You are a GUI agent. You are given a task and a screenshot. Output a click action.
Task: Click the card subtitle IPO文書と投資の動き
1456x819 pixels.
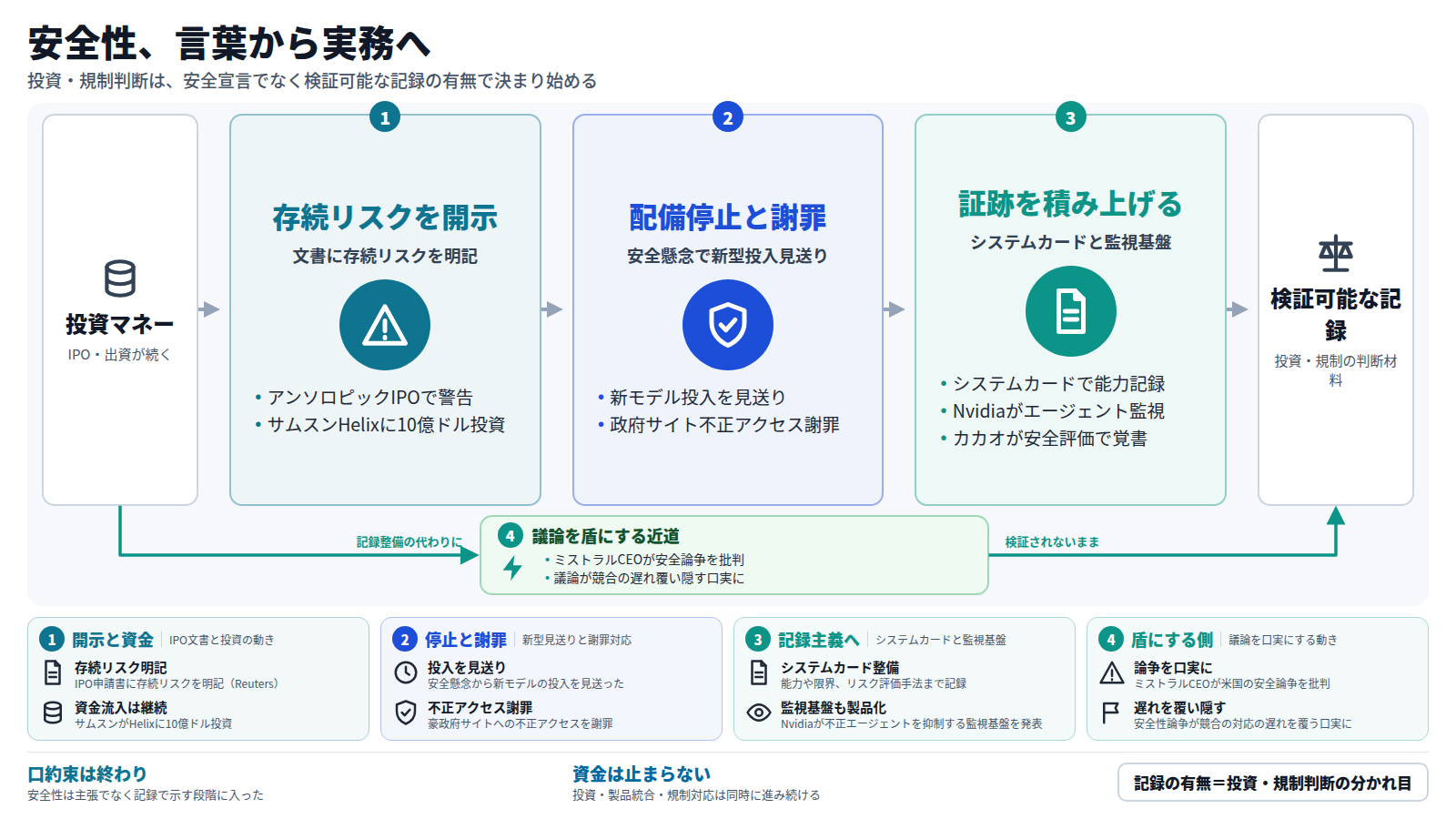(222, 640)
